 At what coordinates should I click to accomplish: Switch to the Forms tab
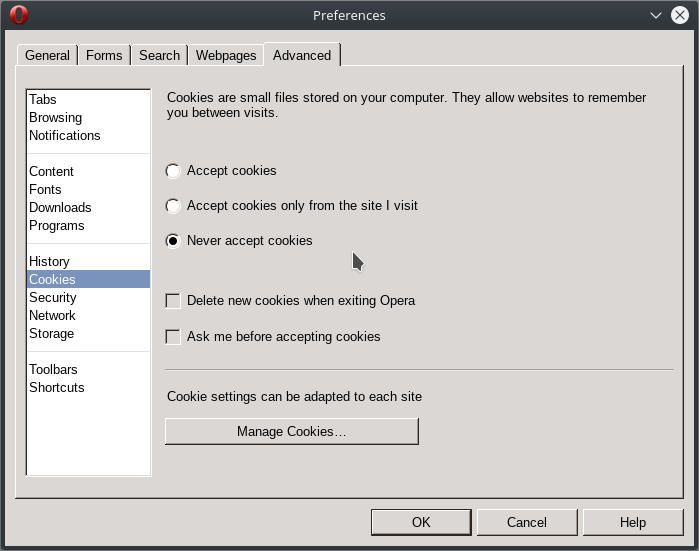pos(104,55)
